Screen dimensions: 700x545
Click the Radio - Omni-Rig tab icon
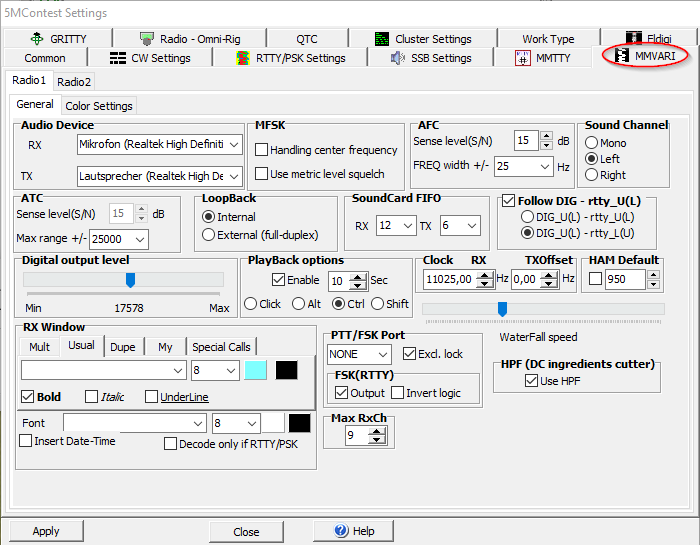tap(147, 39)
